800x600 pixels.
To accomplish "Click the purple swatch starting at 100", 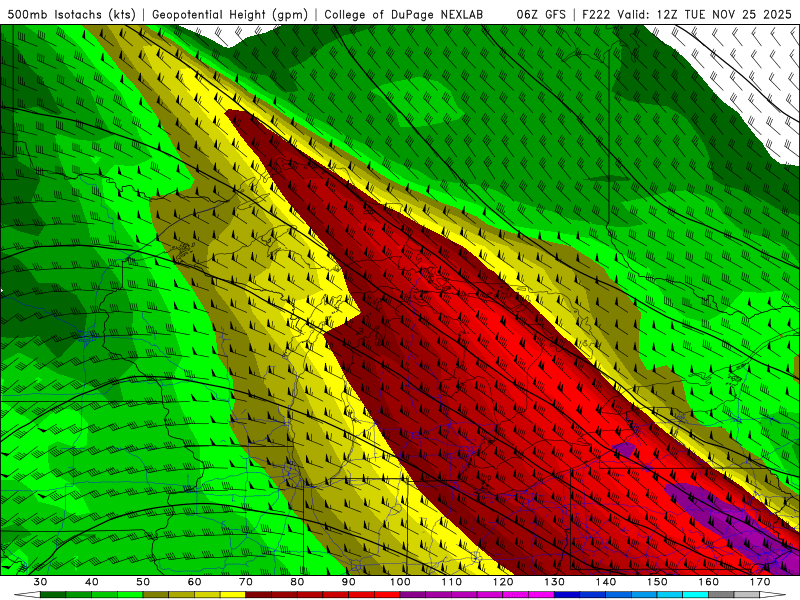I will (x=413, y=594).
